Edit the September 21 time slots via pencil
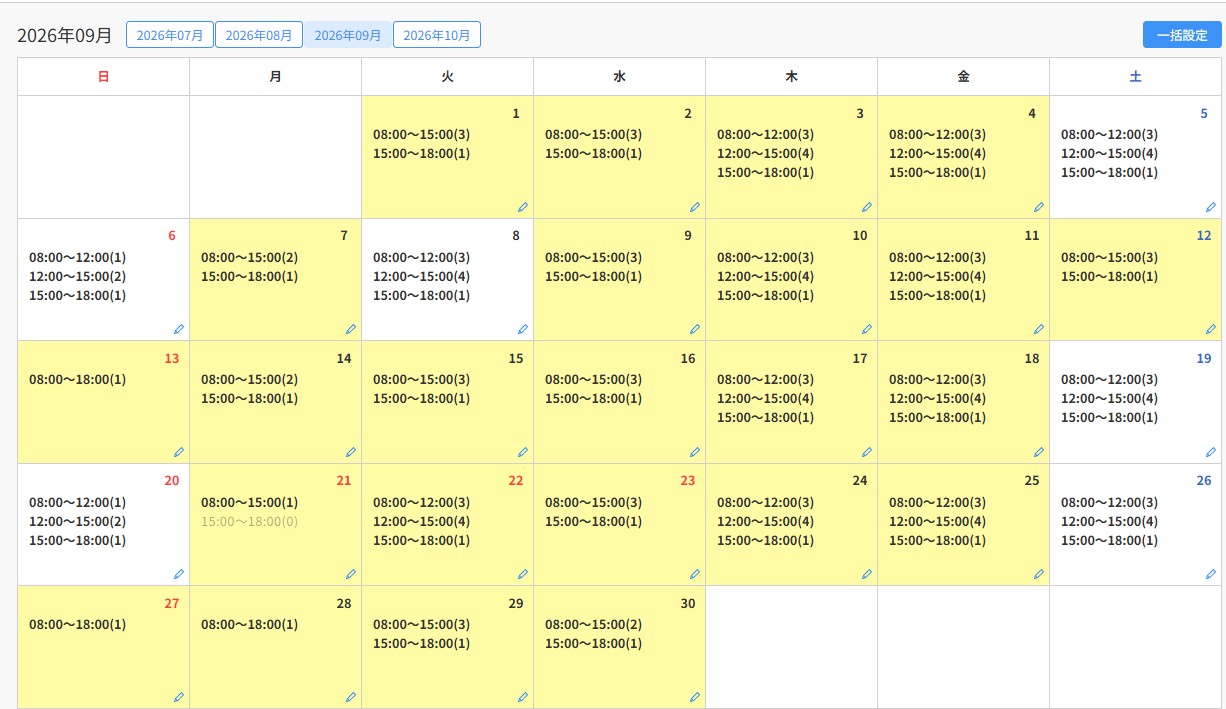 (x=351, y=574)
